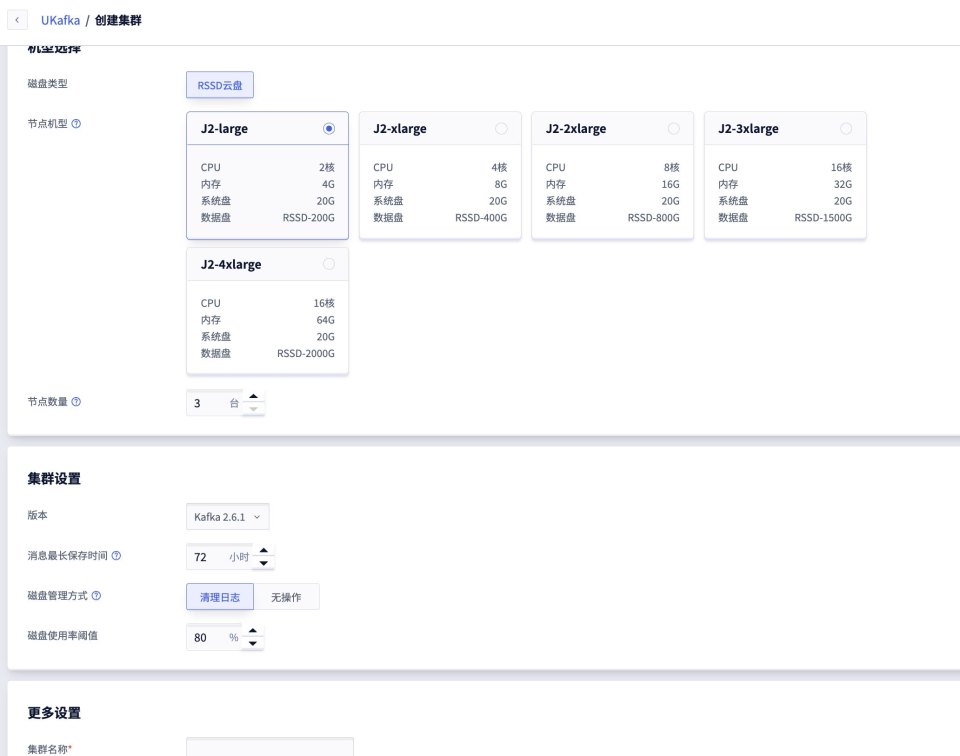
Task: Increase disk usage threshold with up arrow
Action: coord(253,631)
